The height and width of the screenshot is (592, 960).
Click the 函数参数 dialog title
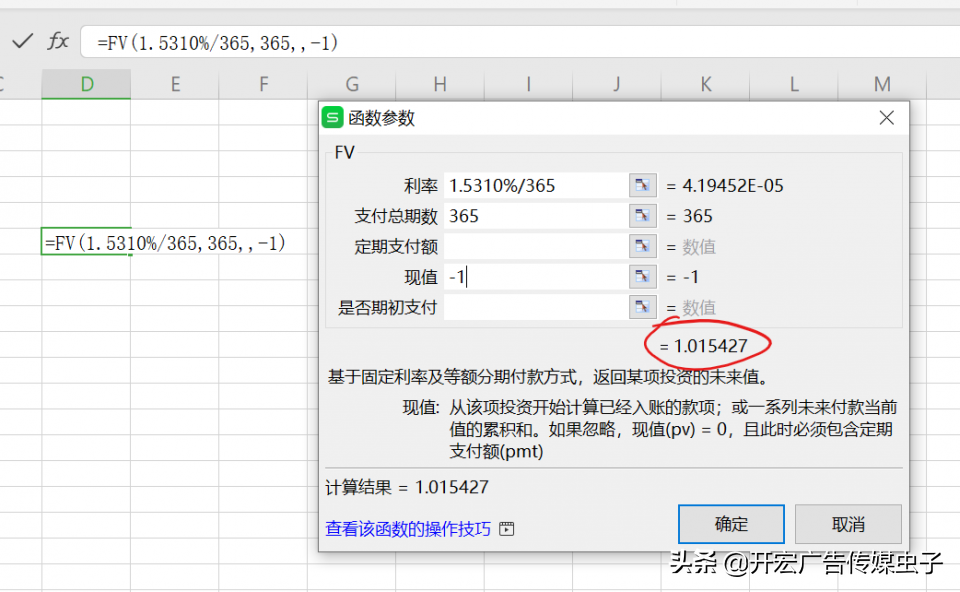pyautogui.click(x=381, y=118)
